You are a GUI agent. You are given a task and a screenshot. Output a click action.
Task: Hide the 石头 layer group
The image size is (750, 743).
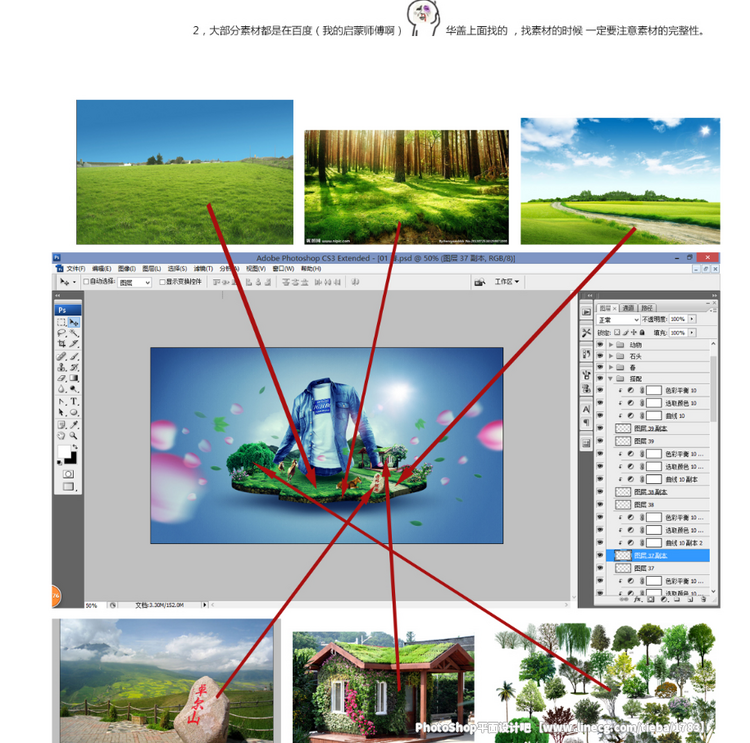[600, 356]
